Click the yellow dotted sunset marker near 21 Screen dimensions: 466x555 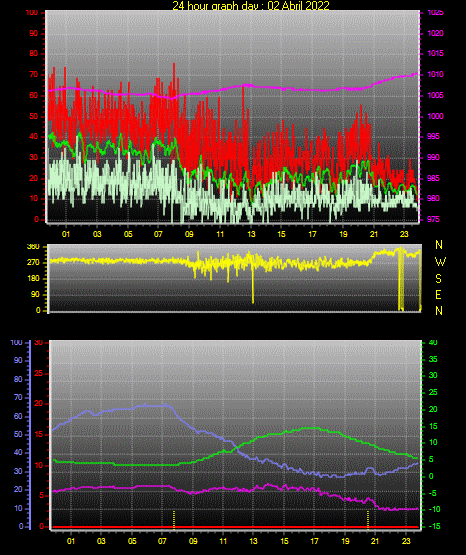click(368, 520)
